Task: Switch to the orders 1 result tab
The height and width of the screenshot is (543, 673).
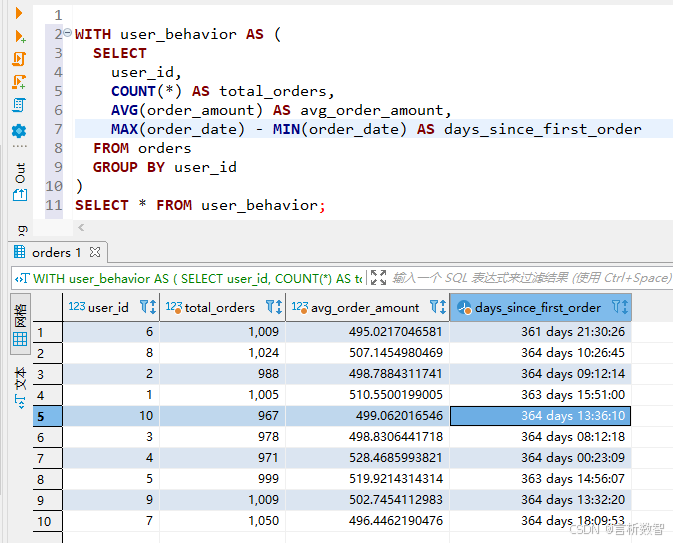Action: [x=56, y=252]
